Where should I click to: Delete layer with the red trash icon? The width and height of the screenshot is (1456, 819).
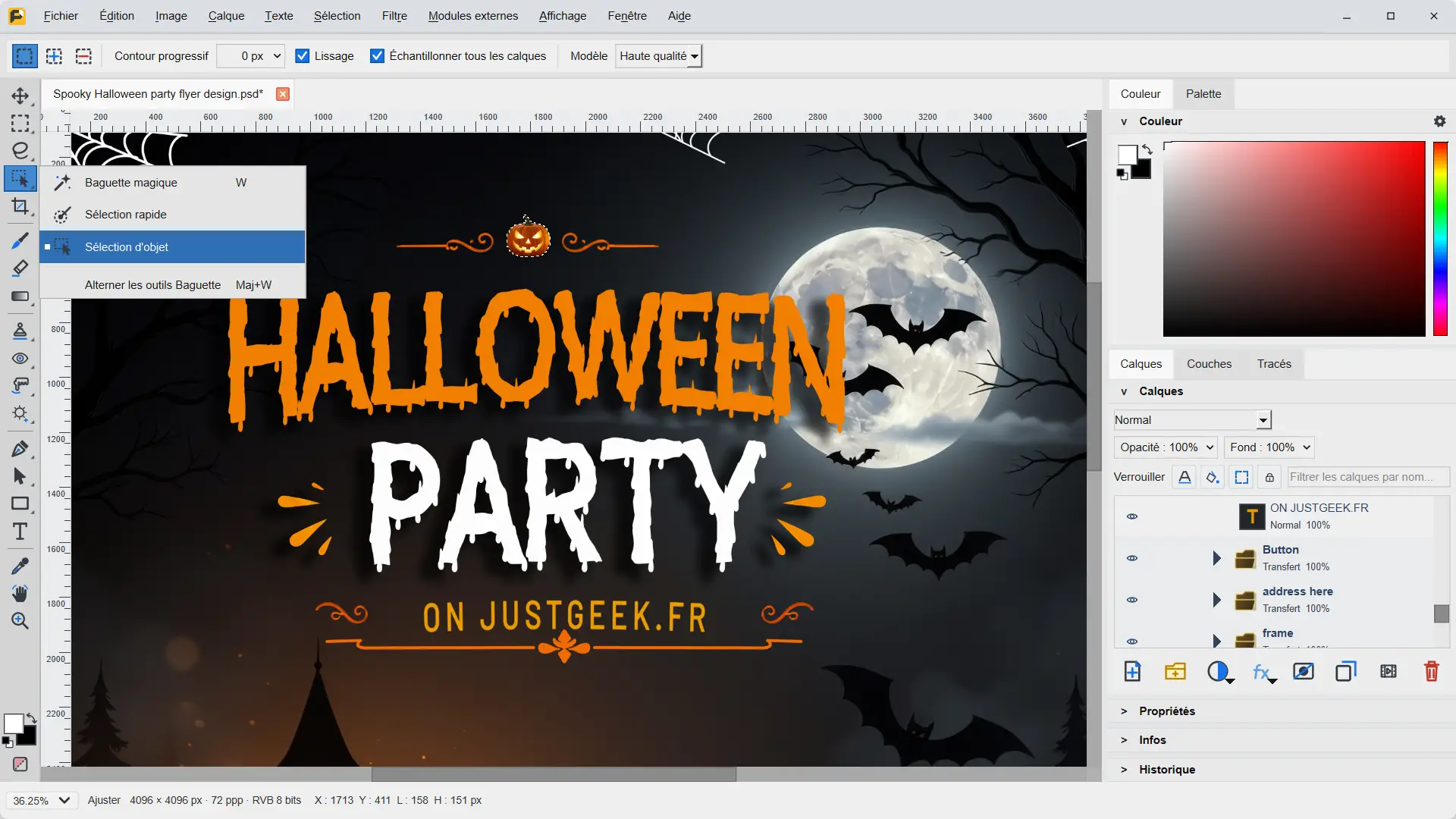point(1431,672)
